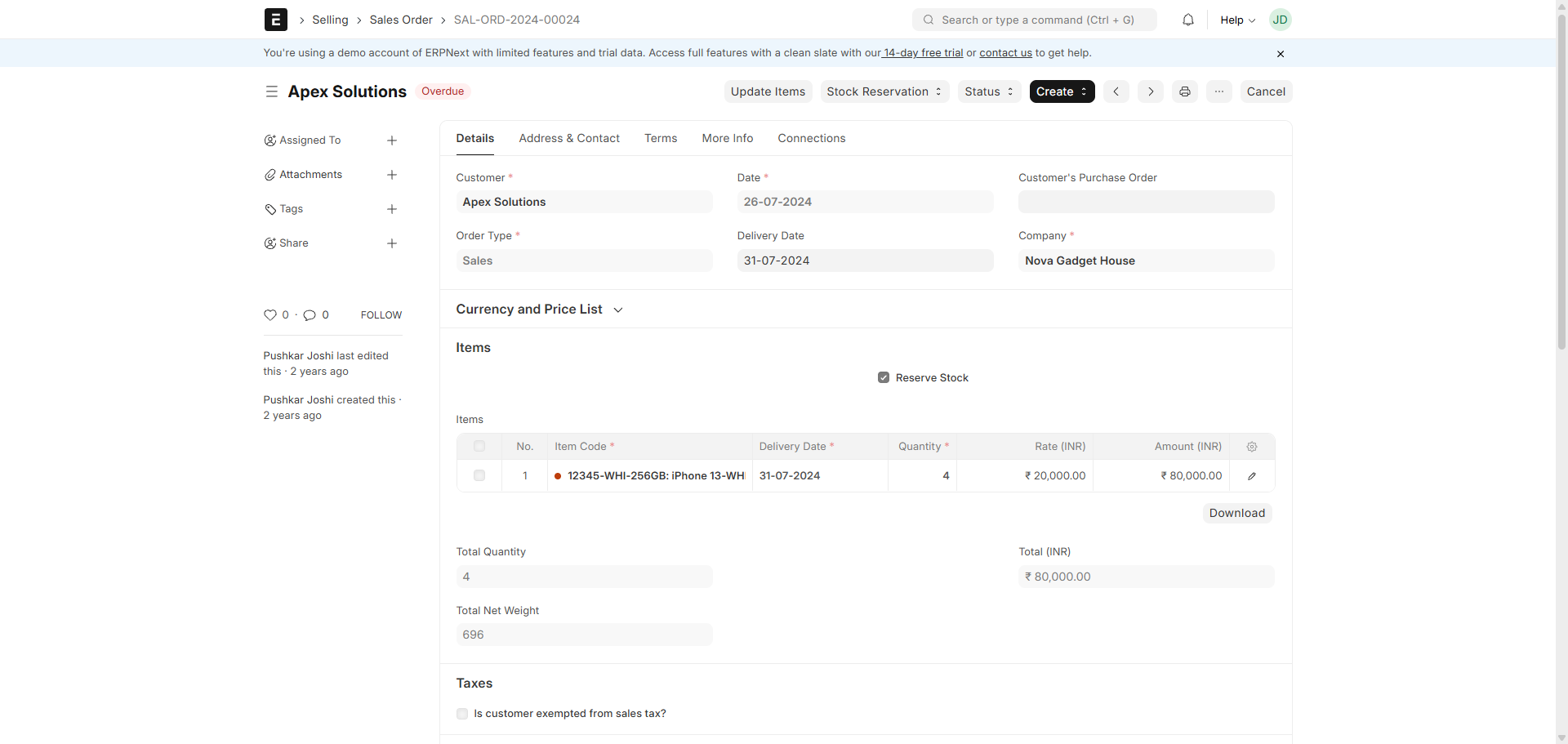Image resolution: width=1568 pixels, height=744 pixels.
Task: Open the contact us link
Action: pos(1005,53)
